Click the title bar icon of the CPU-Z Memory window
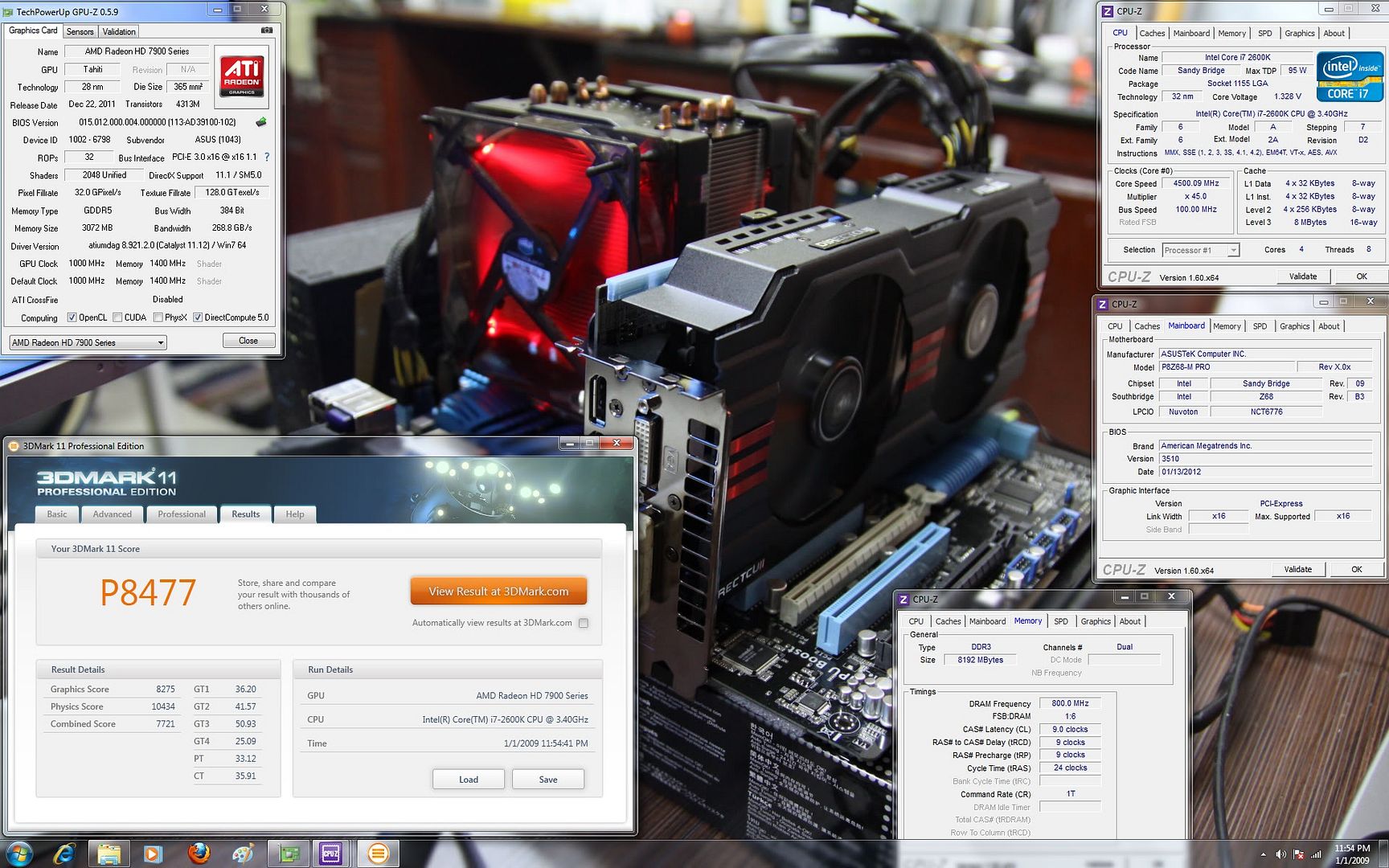This screenshot has height=868, width=1389. pyautogui.click(x=903, y=600)
